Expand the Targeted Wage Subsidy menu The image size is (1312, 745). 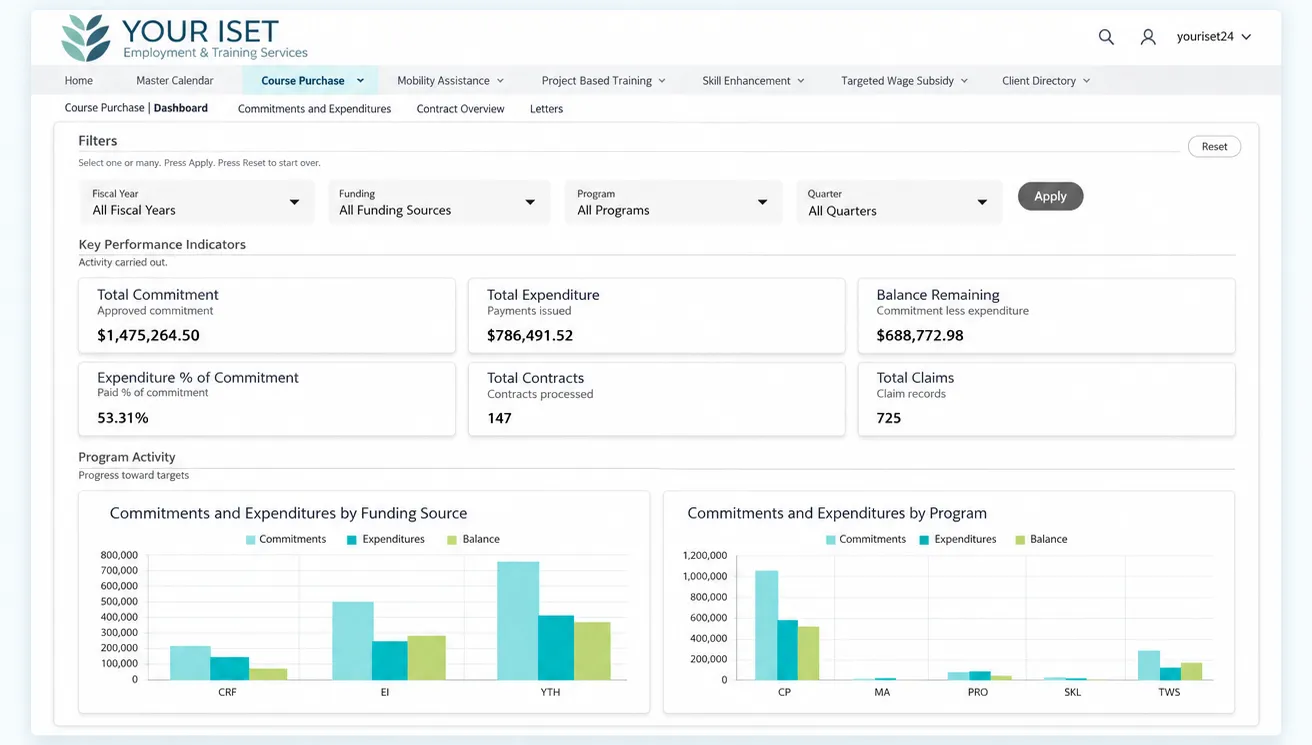point(904,81)
